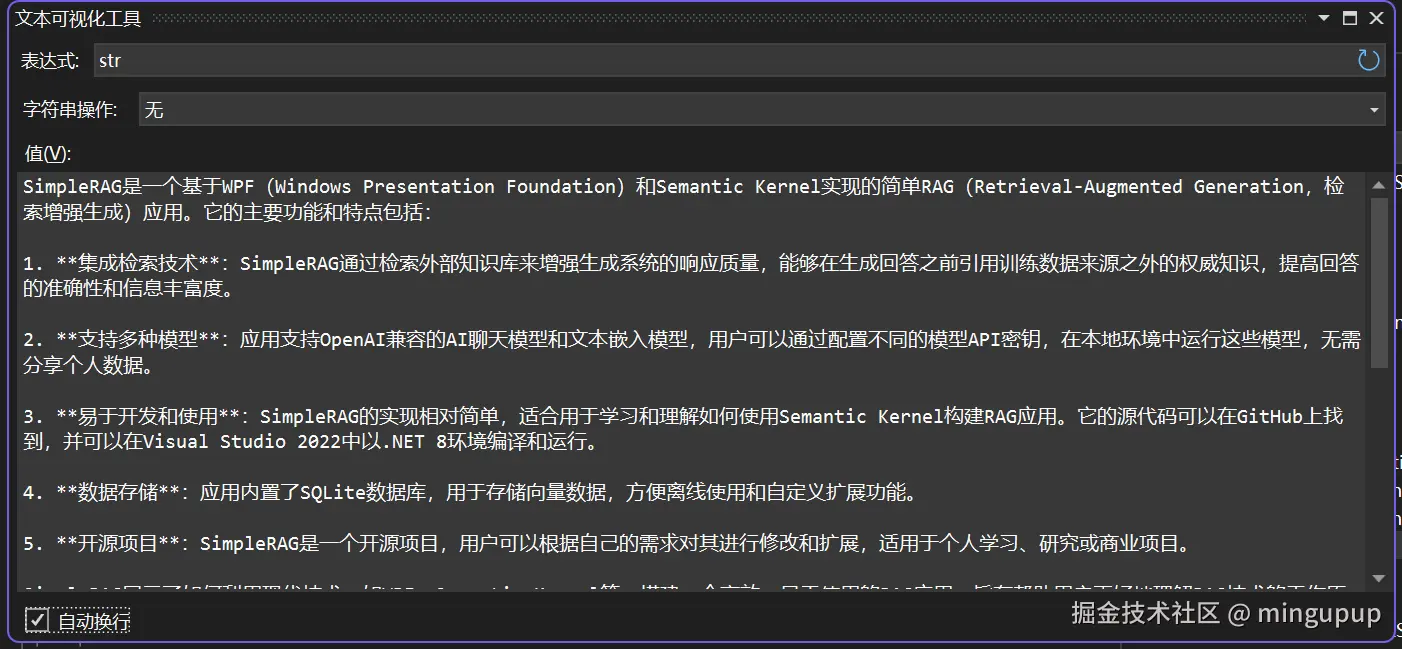Viewport: 1402px width, 649px height.
Task: Maximize the Text Visualizer window
Action: [1350, 18]
